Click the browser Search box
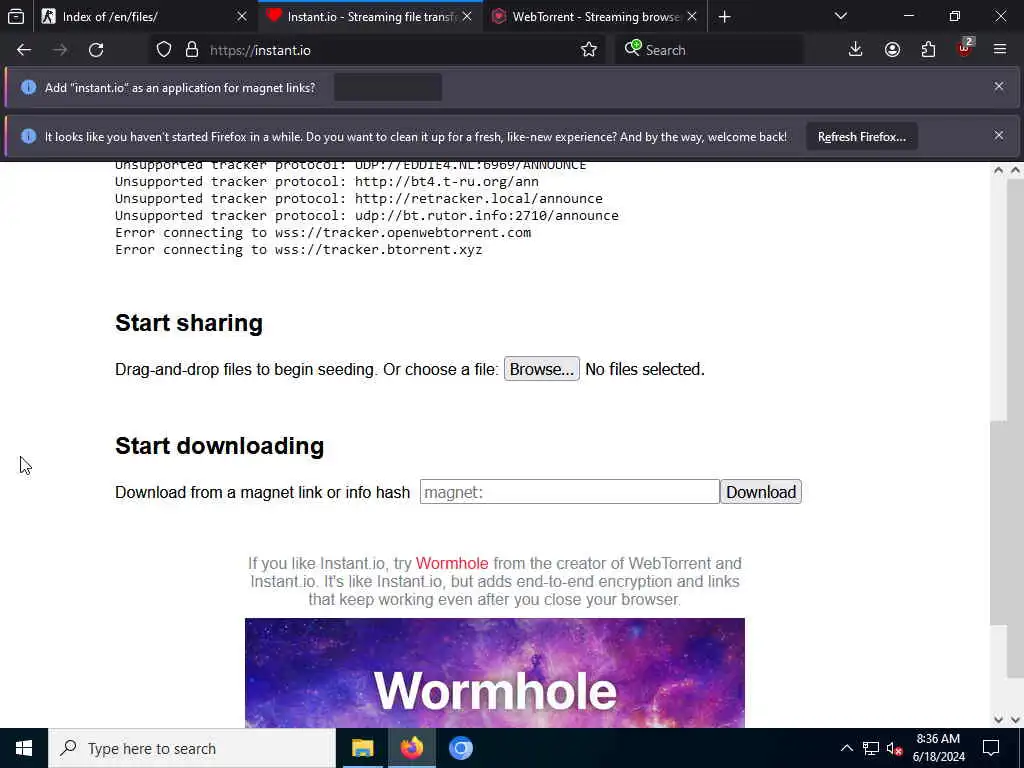This screenshot has width=1024, height=768. 709,50
